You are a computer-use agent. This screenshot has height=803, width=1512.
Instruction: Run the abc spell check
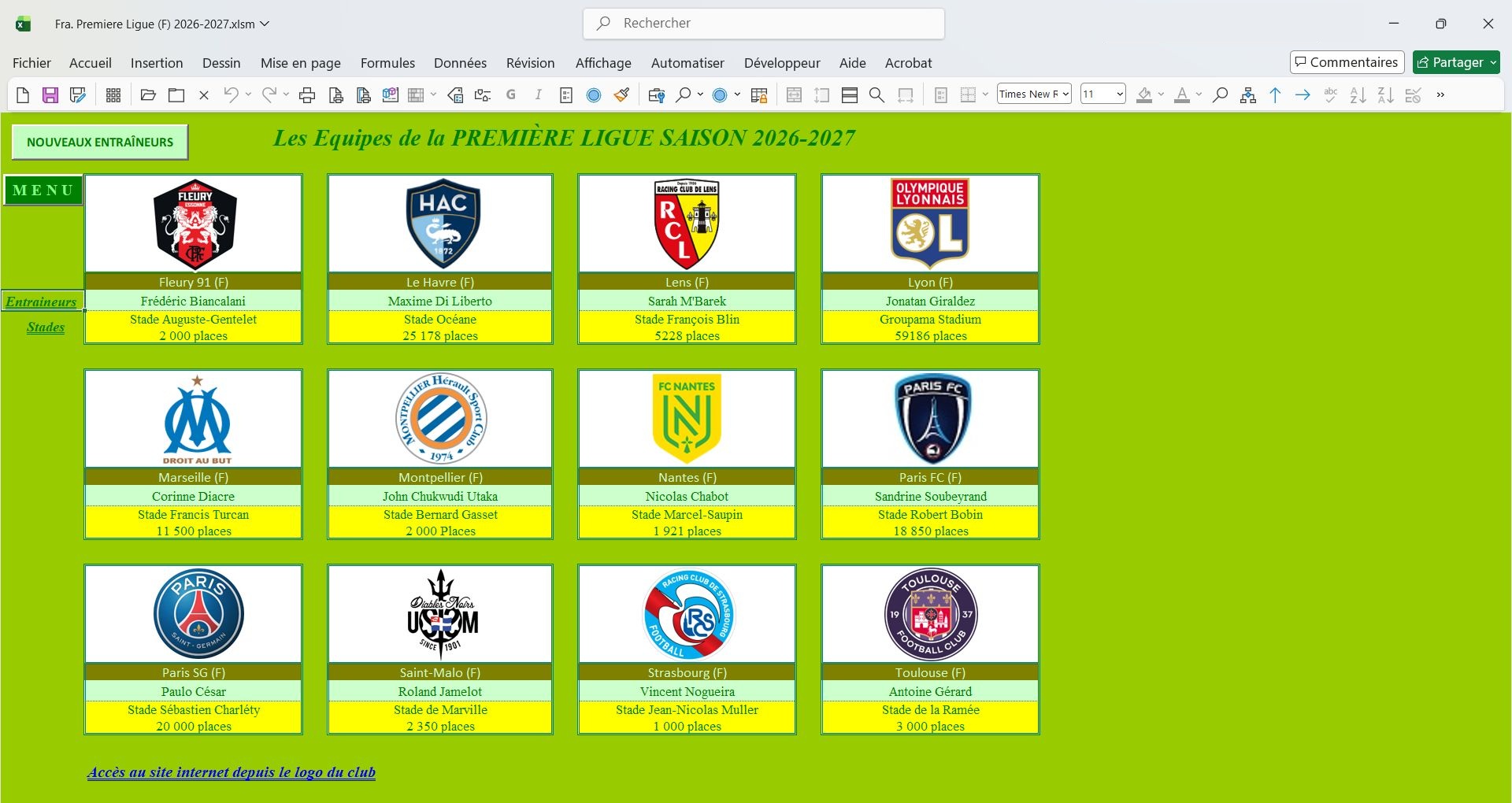[1331, 95]
